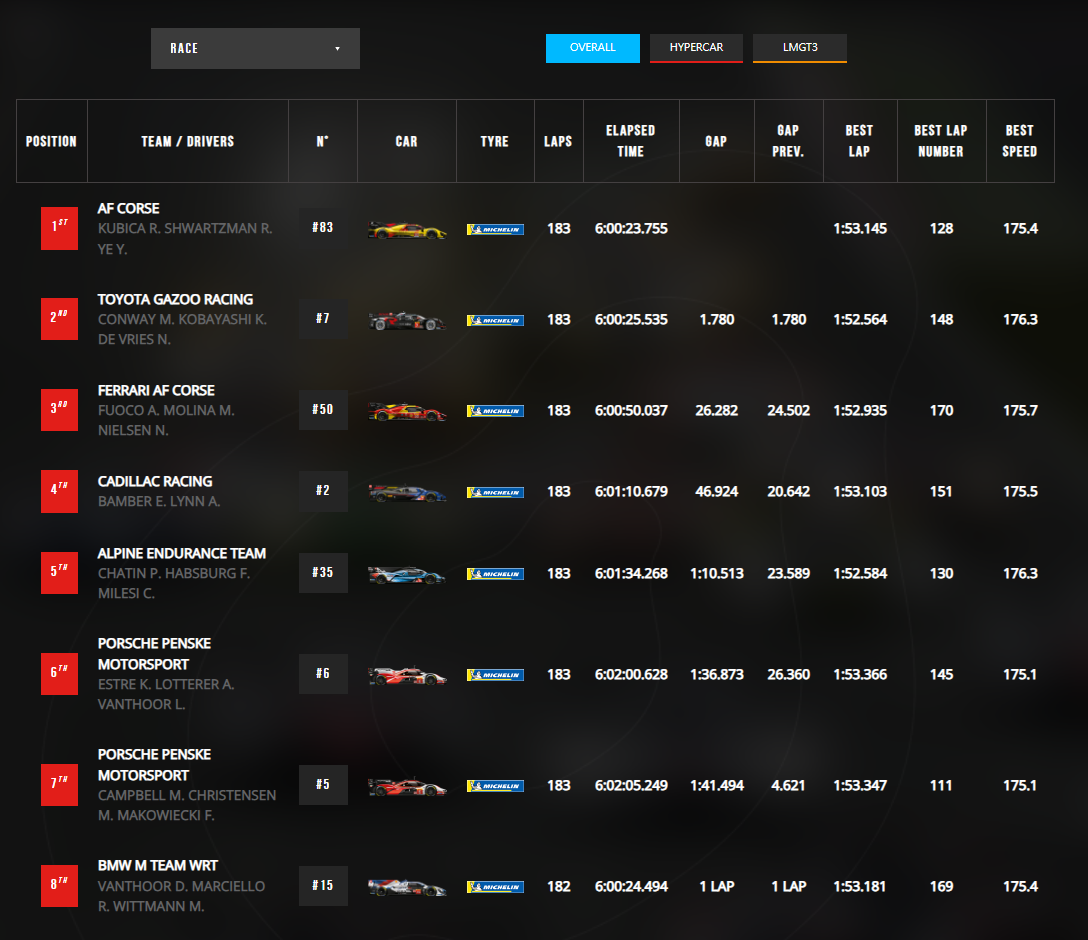
Task: Click drivers KUBICA R. SHWARTZMAN R. text
Action: [x=185, y=228]
